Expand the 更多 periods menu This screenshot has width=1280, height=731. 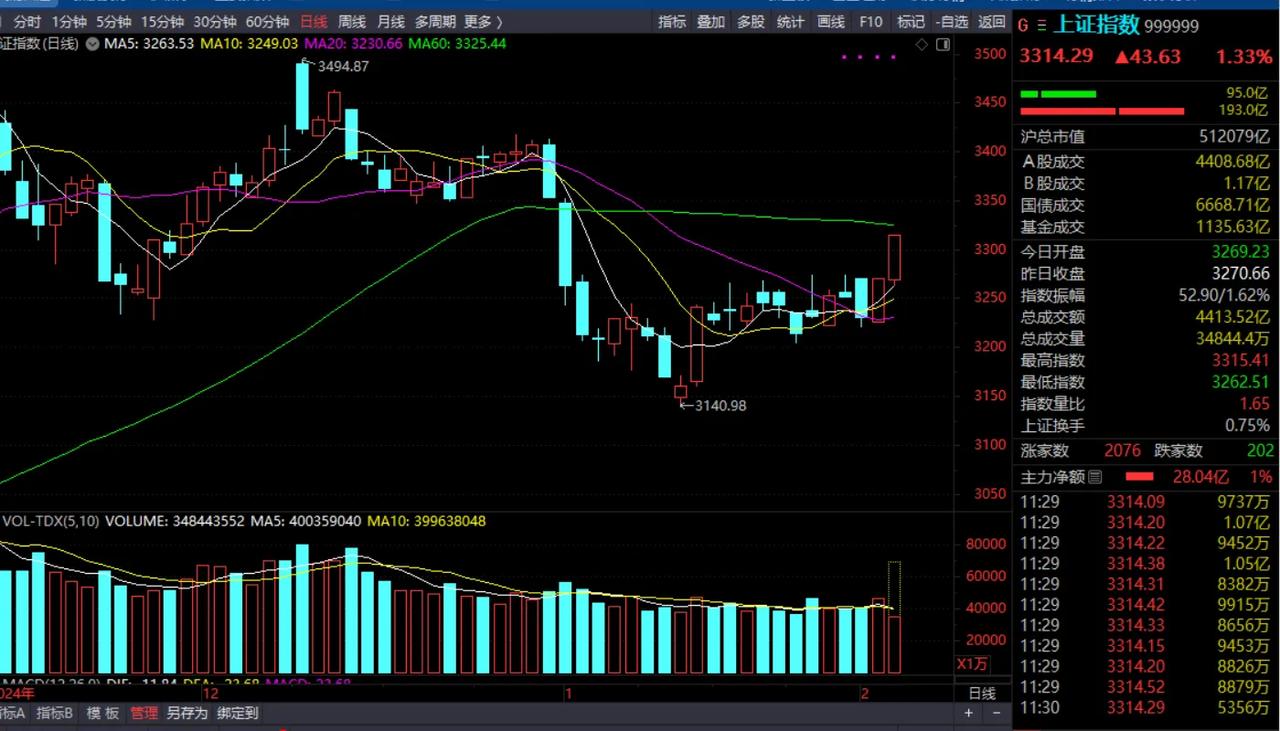pos(483,21)
